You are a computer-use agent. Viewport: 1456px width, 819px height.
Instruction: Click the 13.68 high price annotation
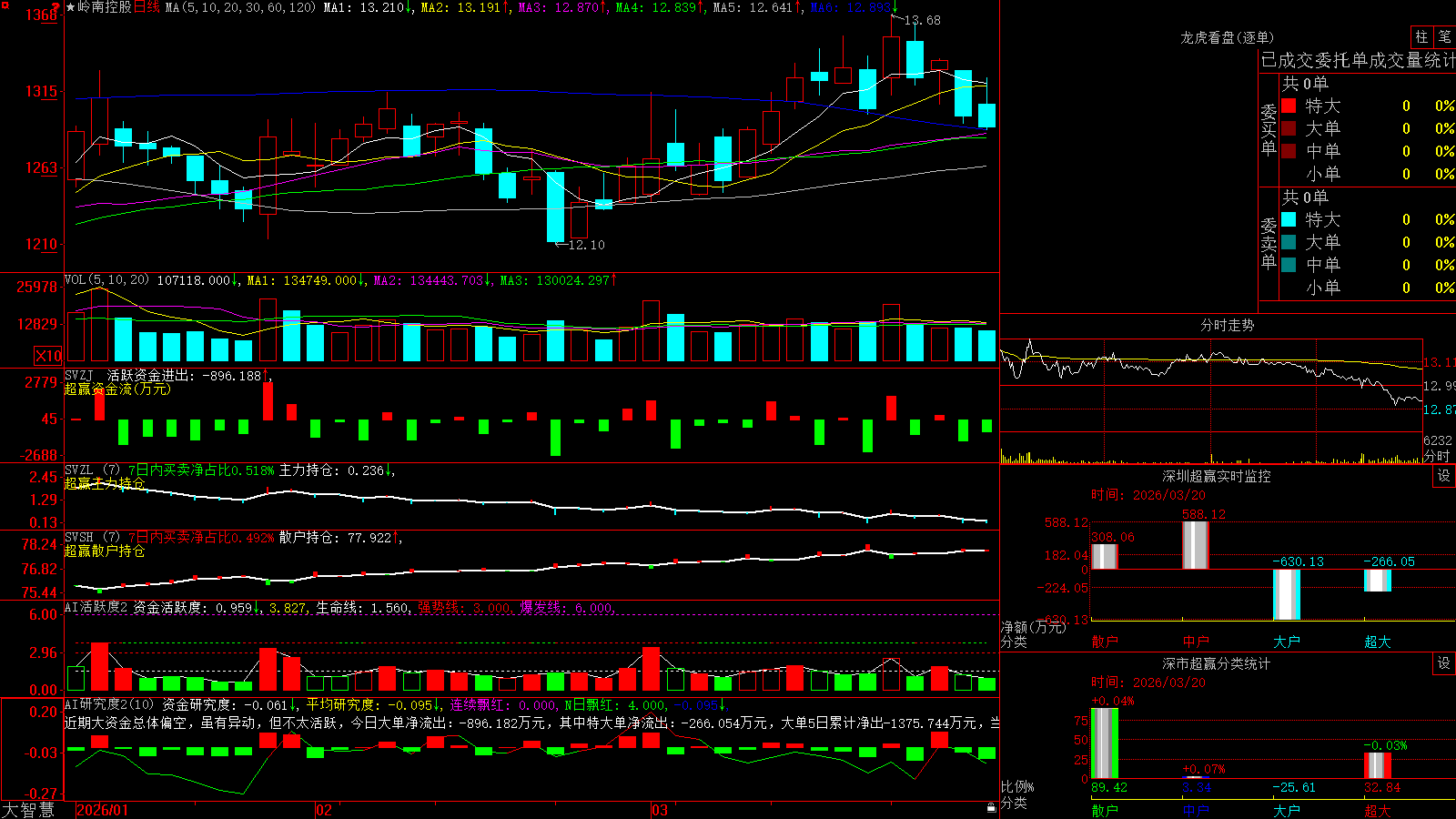point(922,20)
